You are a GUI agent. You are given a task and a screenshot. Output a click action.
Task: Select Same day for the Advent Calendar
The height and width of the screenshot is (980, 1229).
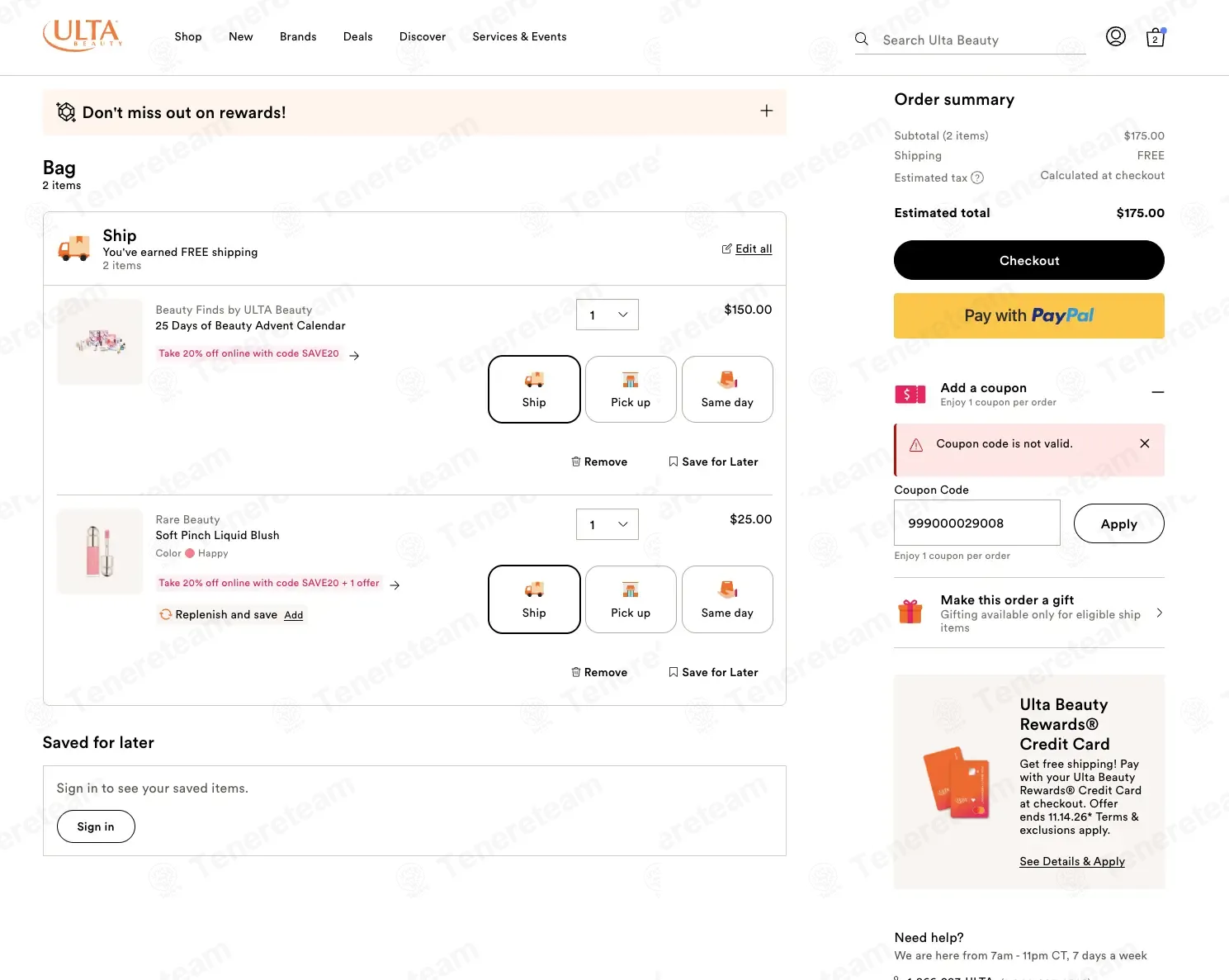(727, 390)
